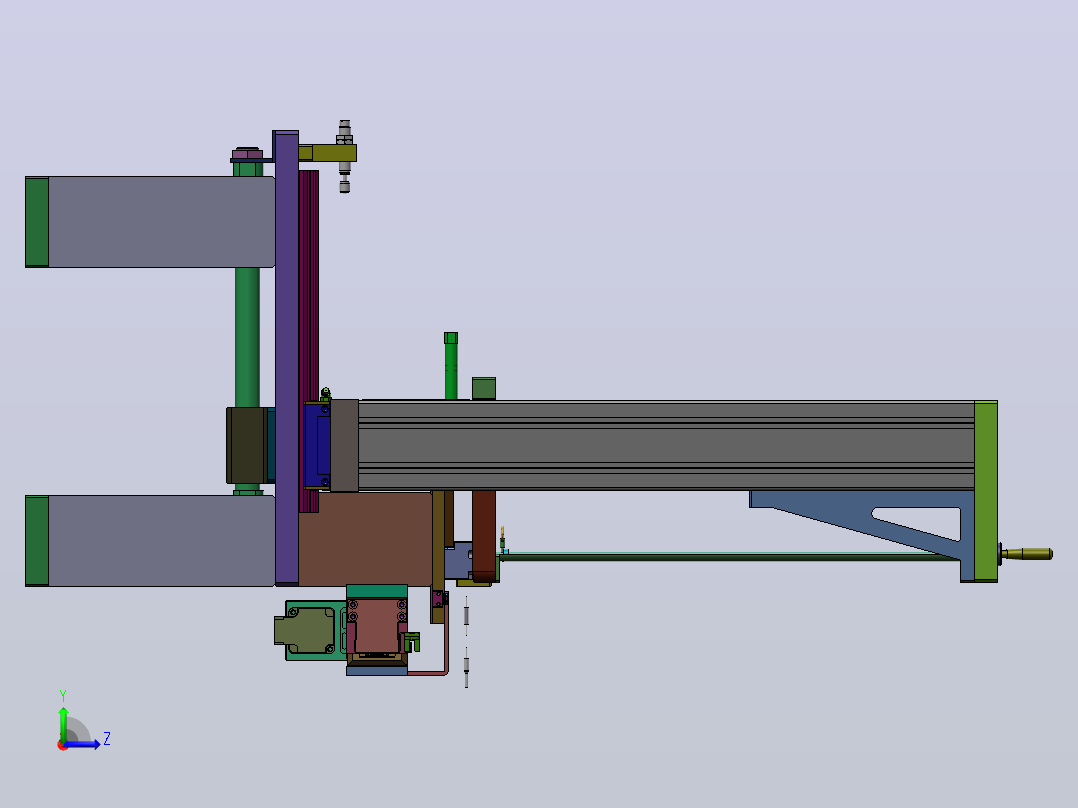Select the lower gray rectangular block
This screenshot has height=808, width=1078.
coord(162,541)
